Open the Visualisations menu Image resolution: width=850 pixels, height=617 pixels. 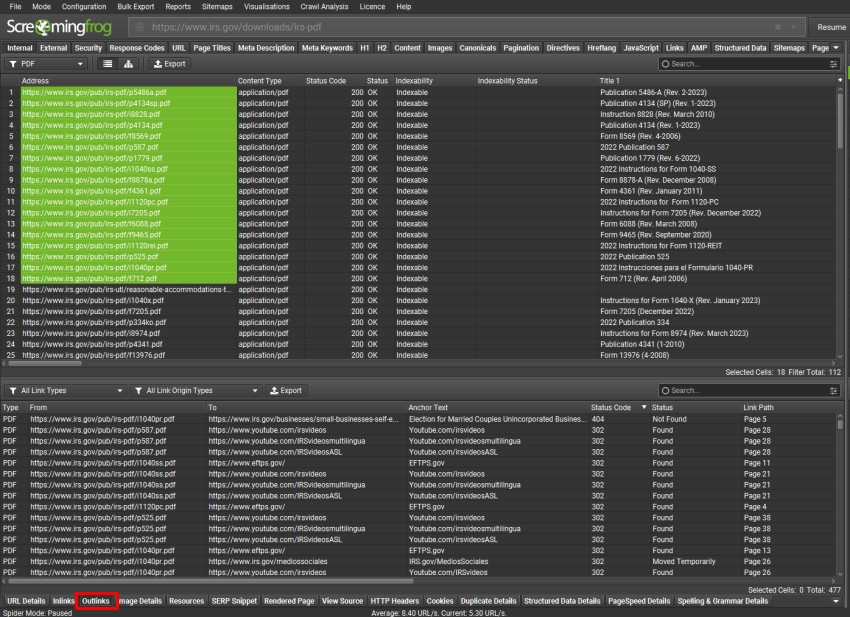[267, 7]
